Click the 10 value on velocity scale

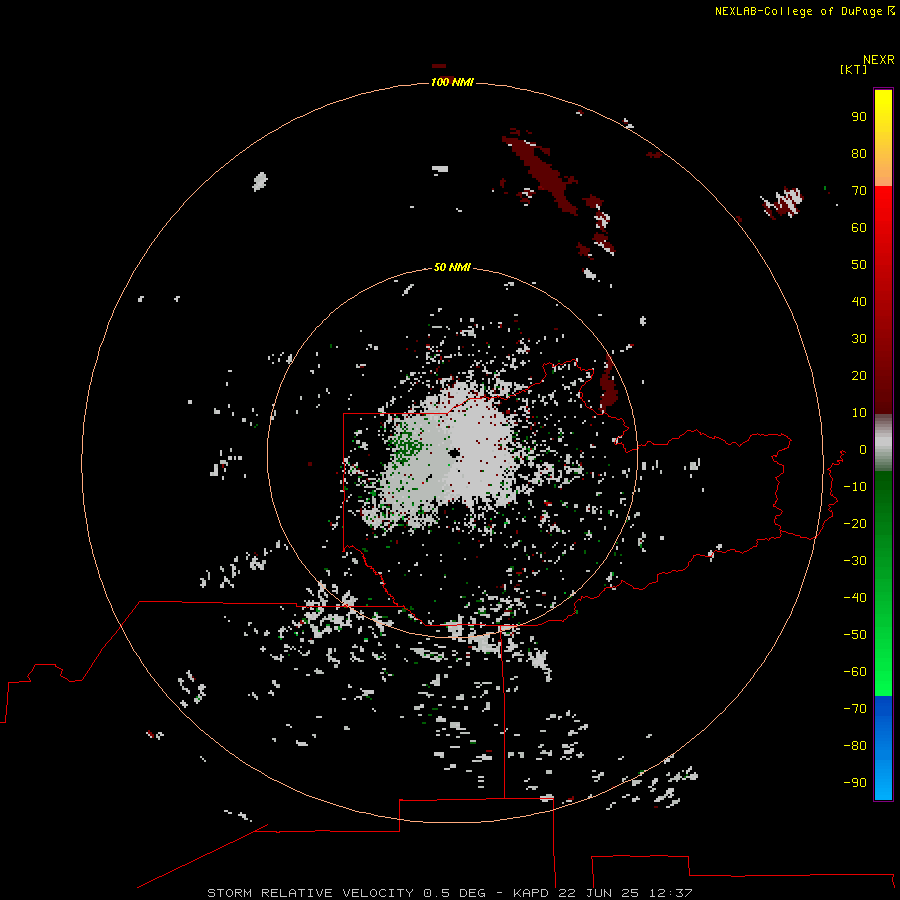pos(859,413)
